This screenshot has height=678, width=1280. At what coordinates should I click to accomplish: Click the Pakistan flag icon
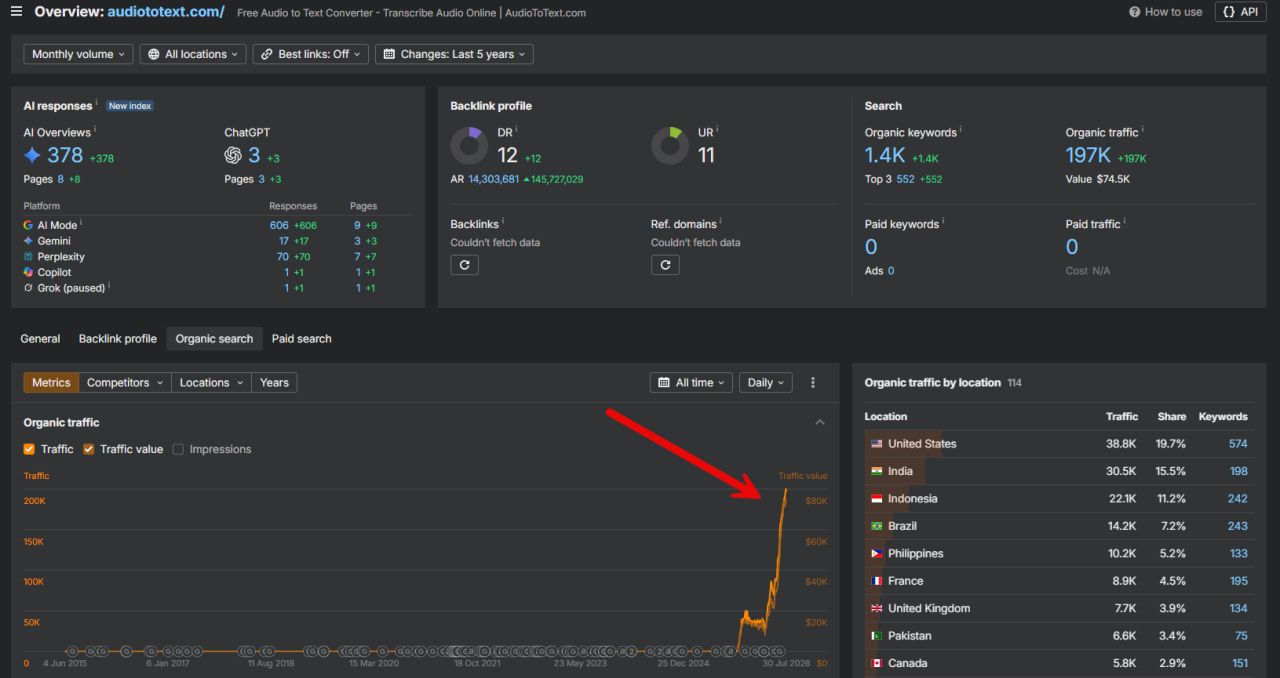[x=877, y=636]
